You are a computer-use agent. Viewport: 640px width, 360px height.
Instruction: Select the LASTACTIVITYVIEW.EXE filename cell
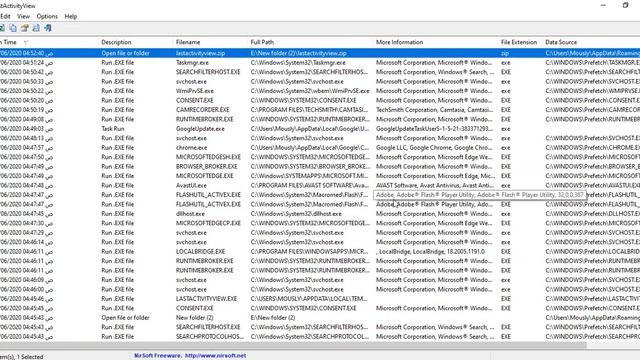(x=206, y=298)
